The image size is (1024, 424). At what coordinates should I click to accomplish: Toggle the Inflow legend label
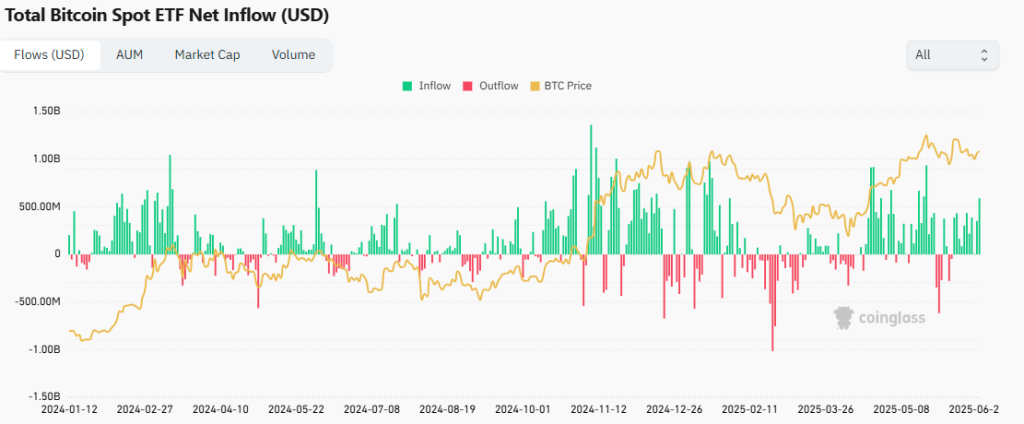(x=435, y=86)
